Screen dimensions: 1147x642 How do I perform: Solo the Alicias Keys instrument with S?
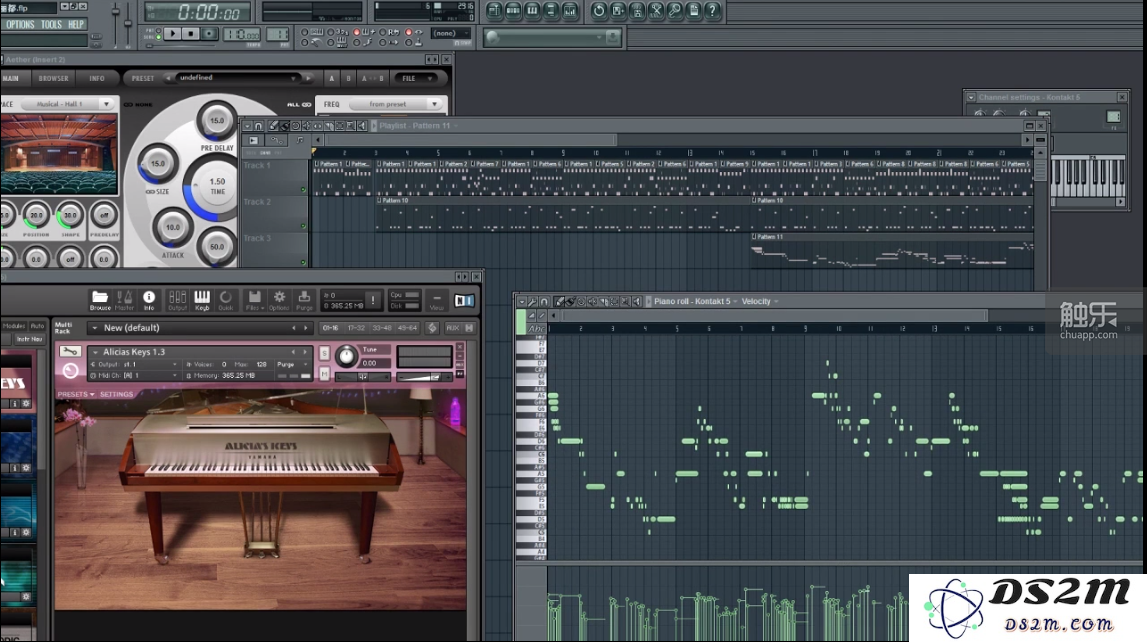325,353
